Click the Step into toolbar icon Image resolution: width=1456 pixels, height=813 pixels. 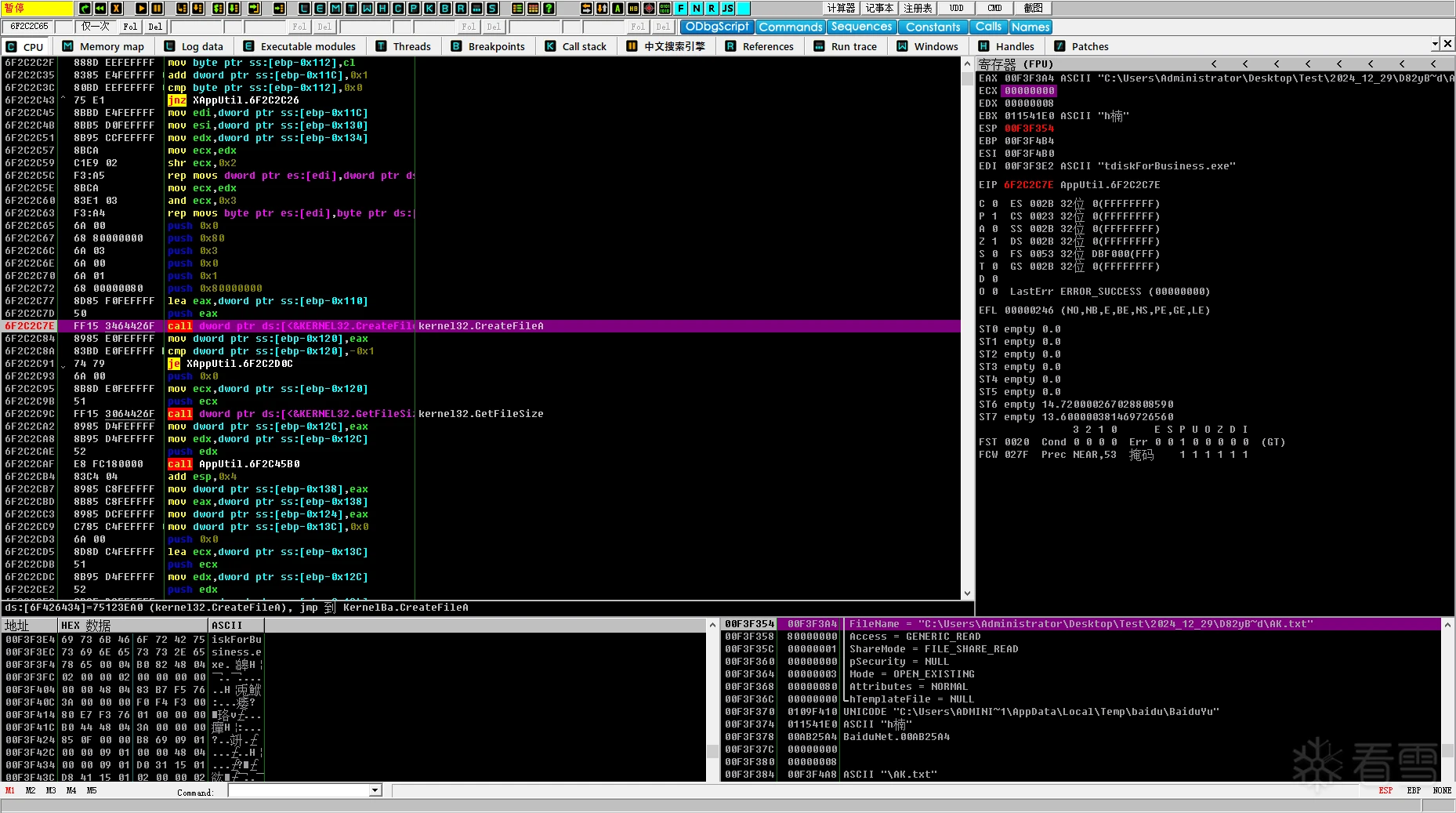(x=182, y=8)
